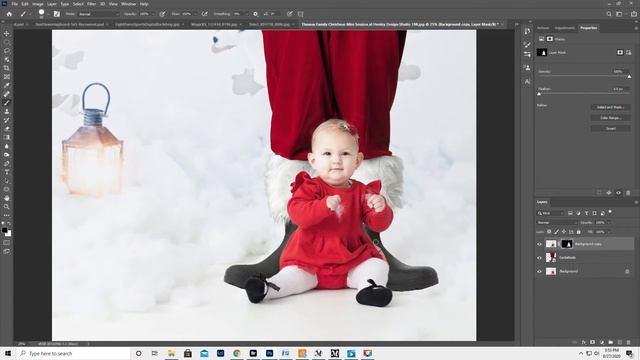Toggle airbrush build-up effect icon
This screenshot has height=360, width=640.
coord(204,14)
